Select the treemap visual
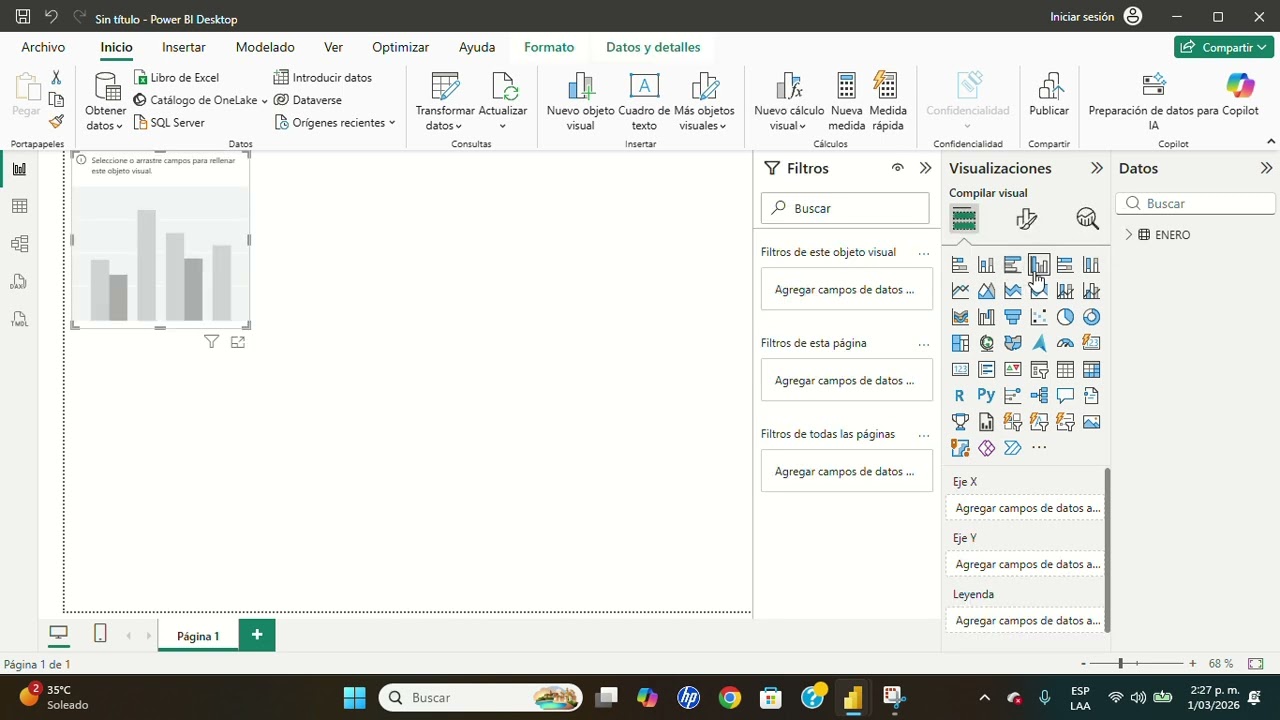 [960, 343]
